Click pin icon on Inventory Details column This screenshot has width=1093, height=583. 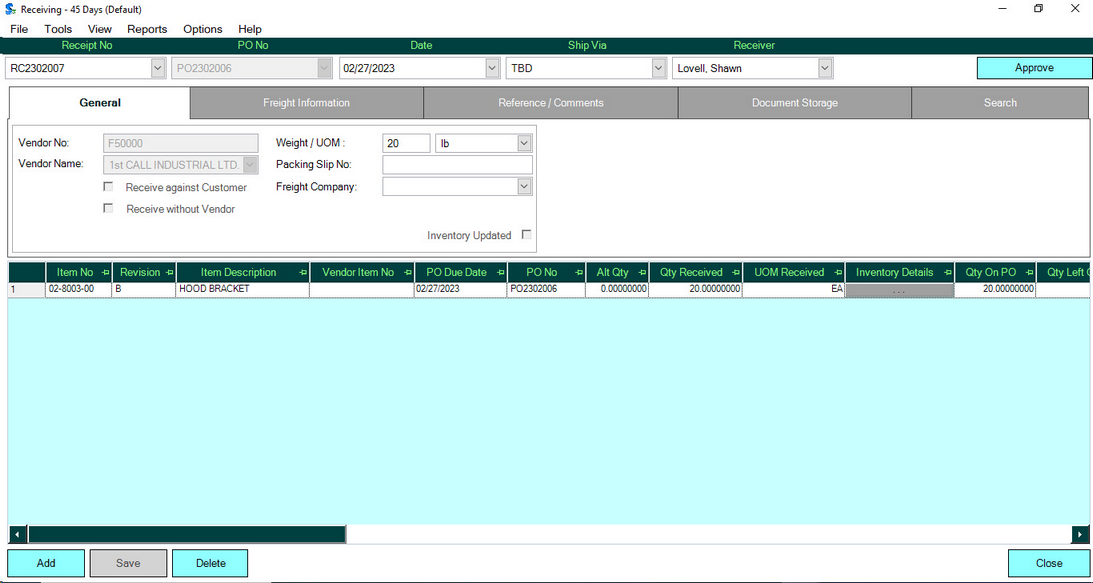(x=947, y=273)
